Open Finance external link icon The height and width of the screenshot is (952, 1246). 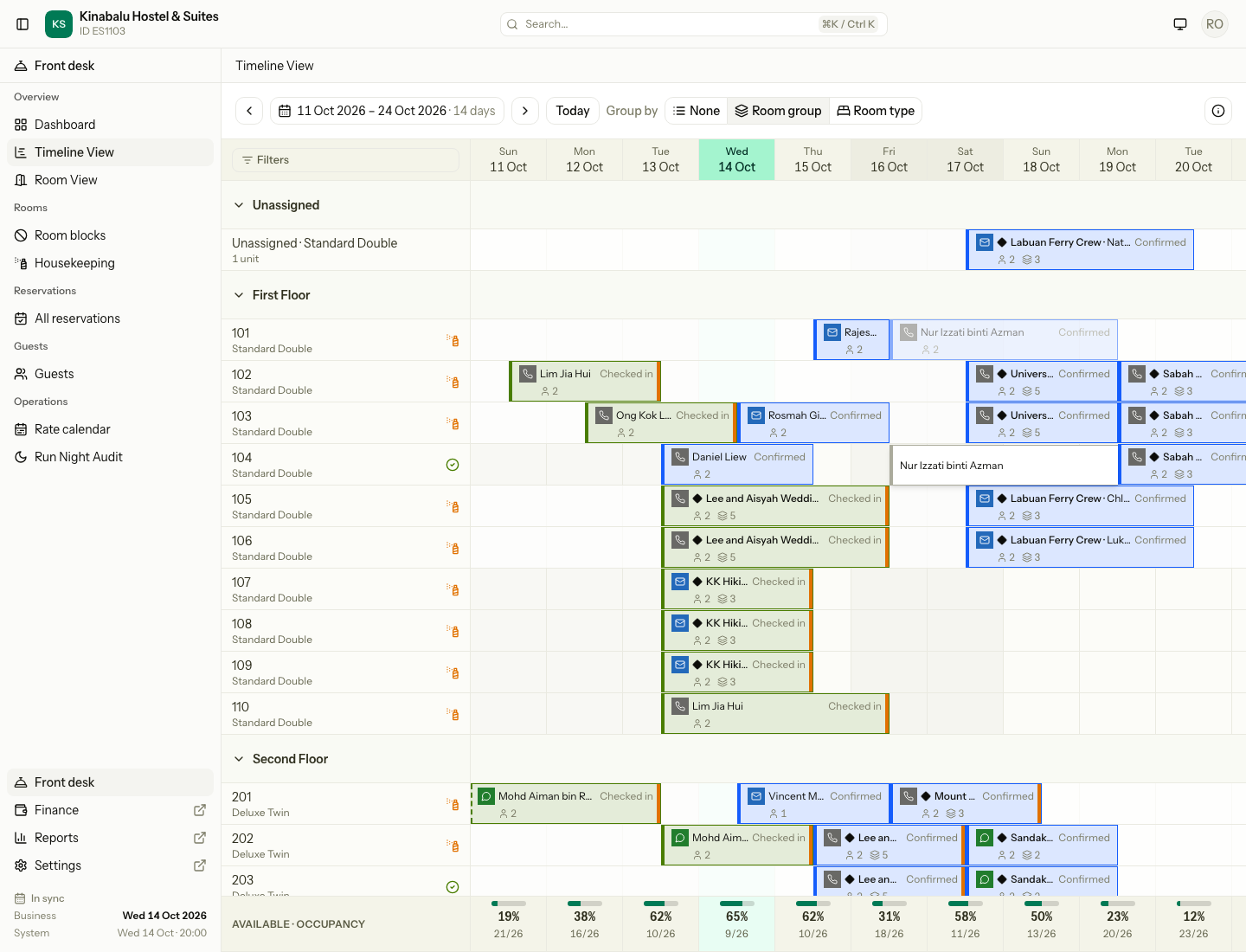tap(200, 810)
